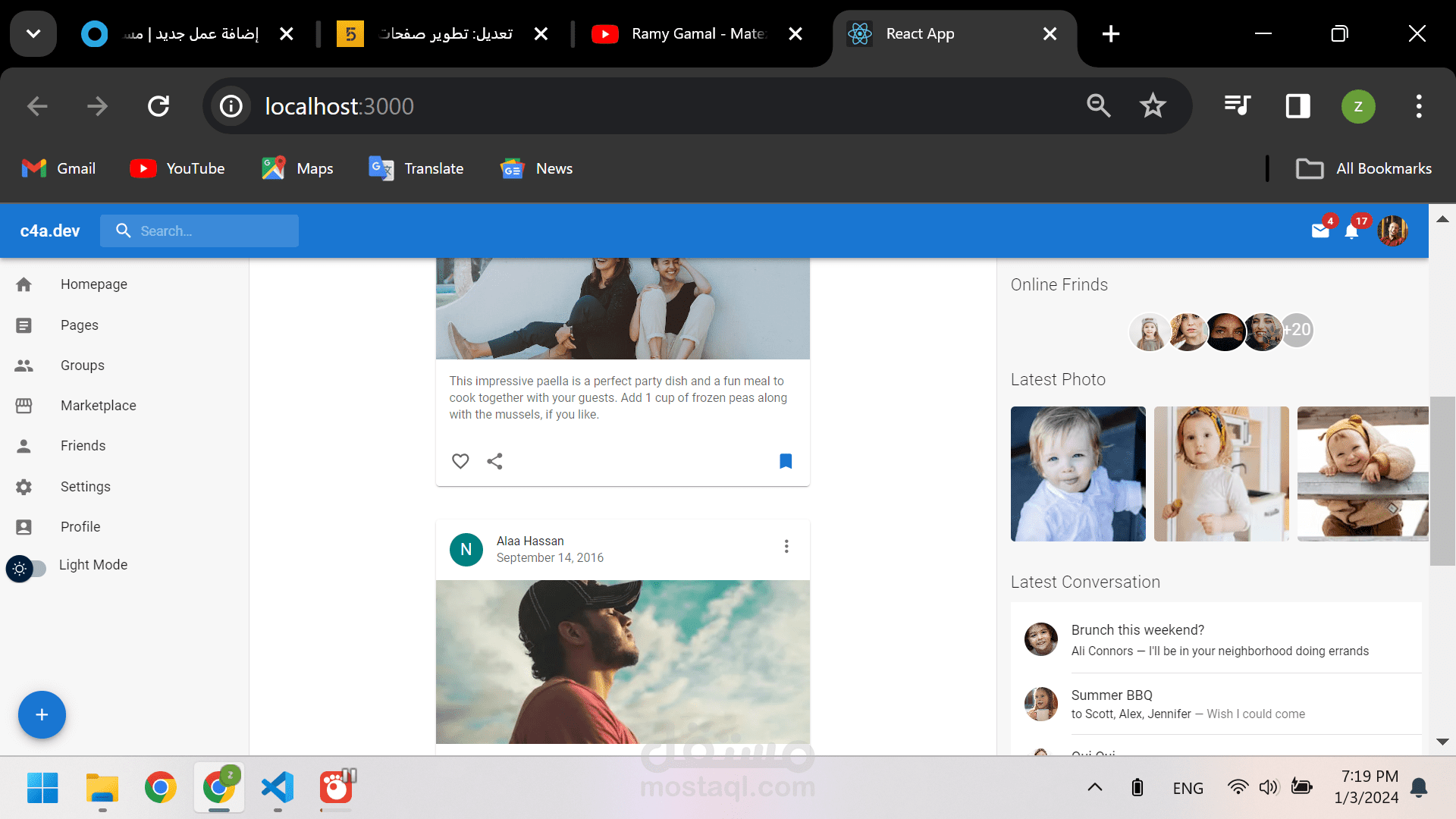This screenshot has width=1456, height=819.
Task: Open three-dot menu on Alaa Hassan post
Action: (786, 547)
